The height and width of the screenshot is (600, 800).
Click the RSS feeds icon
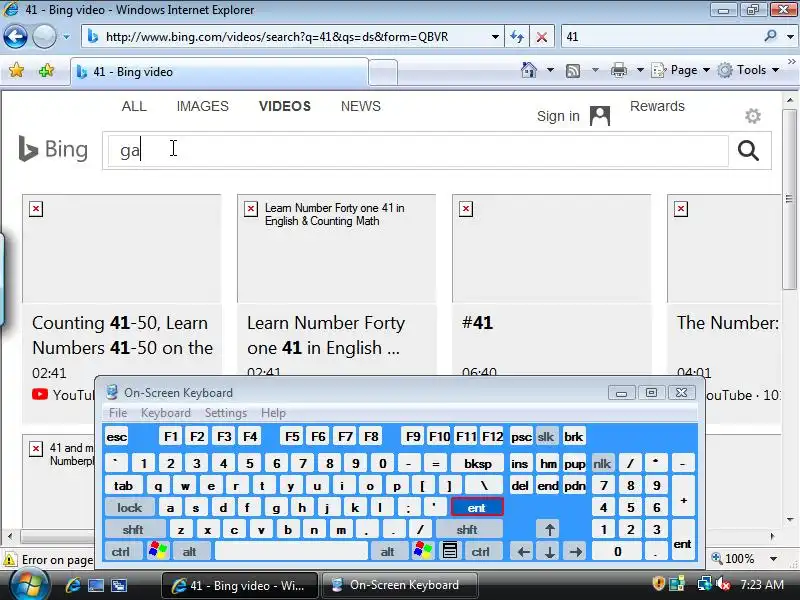click(x=573, y=70)
